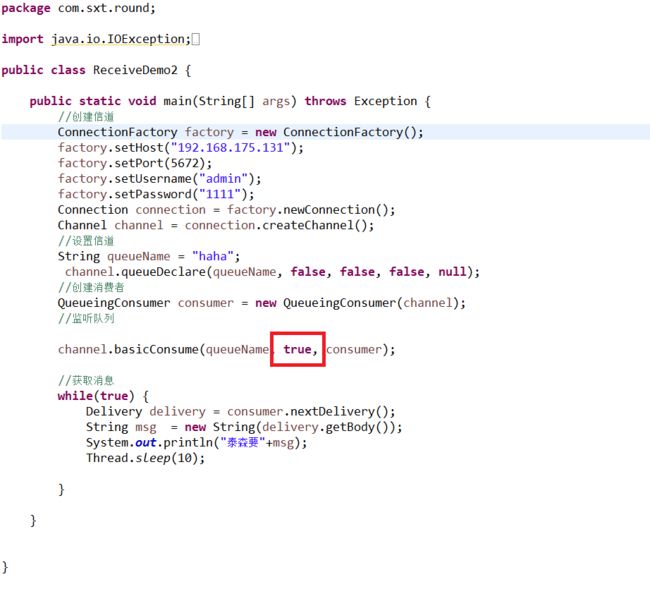
Task: Click the 'main(String[] args)' method signature
Action: pyautogui.click(x=230, y=101)
